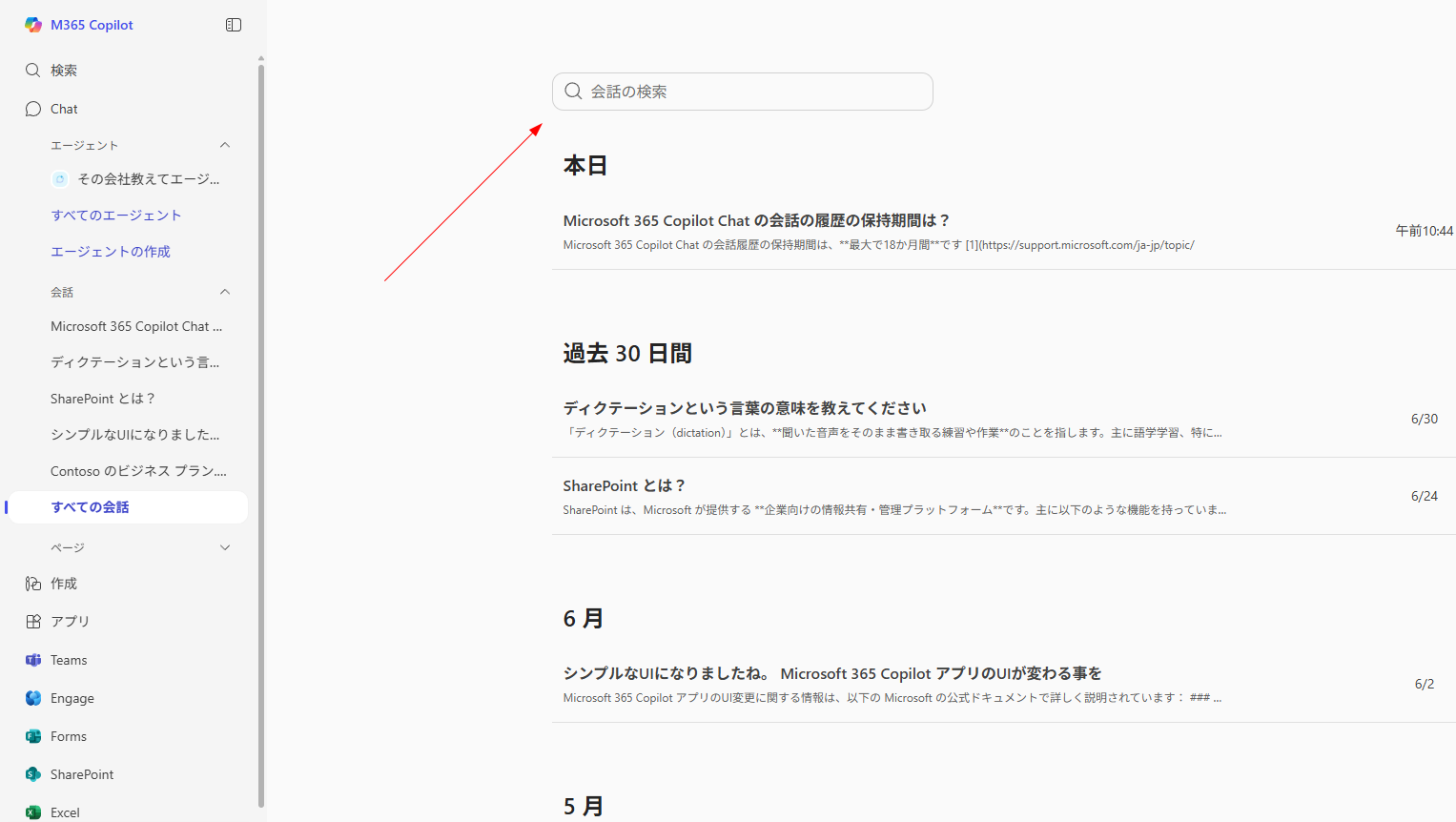Image resolution: width=1456 pixels, height=822 pixels.
Task: Expand the ページ section chevron
Action: (x=225, y=547)
